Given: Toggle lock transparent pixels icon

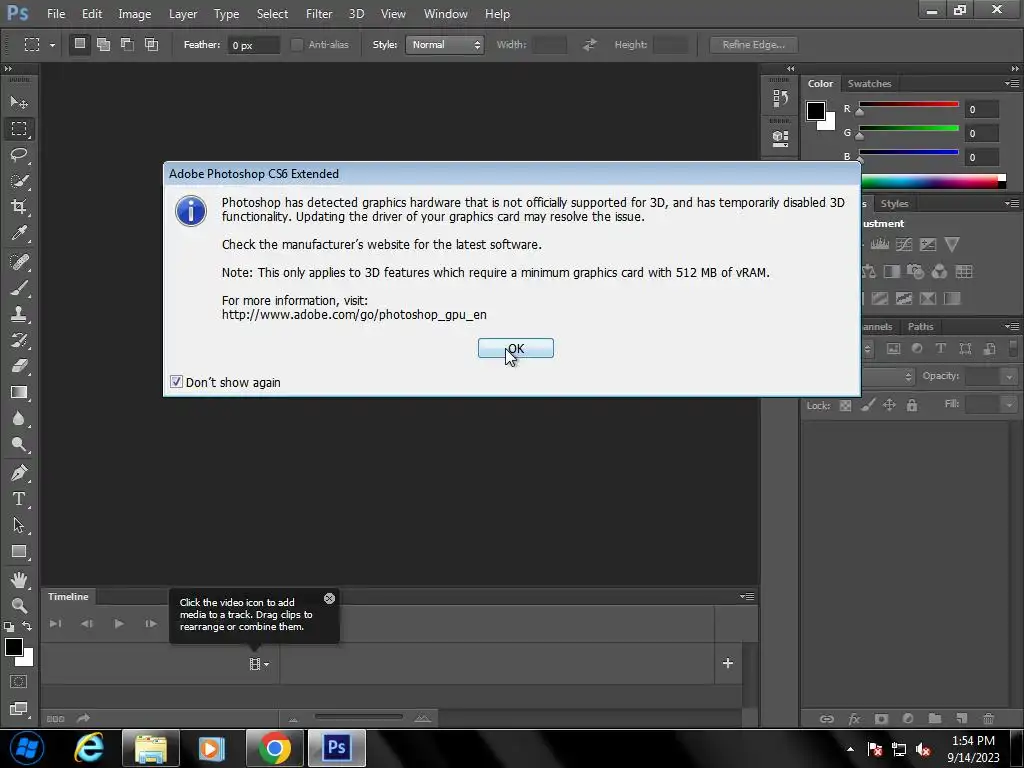Looking at the screenshot, I should coord(845,406).
